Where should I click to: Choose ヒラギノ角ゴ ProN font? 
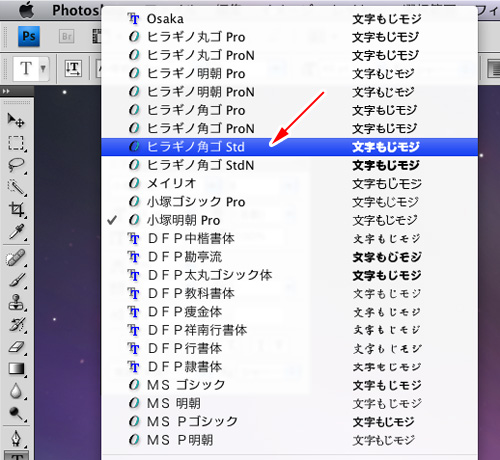pyautogui.click(x=289, y=129)
